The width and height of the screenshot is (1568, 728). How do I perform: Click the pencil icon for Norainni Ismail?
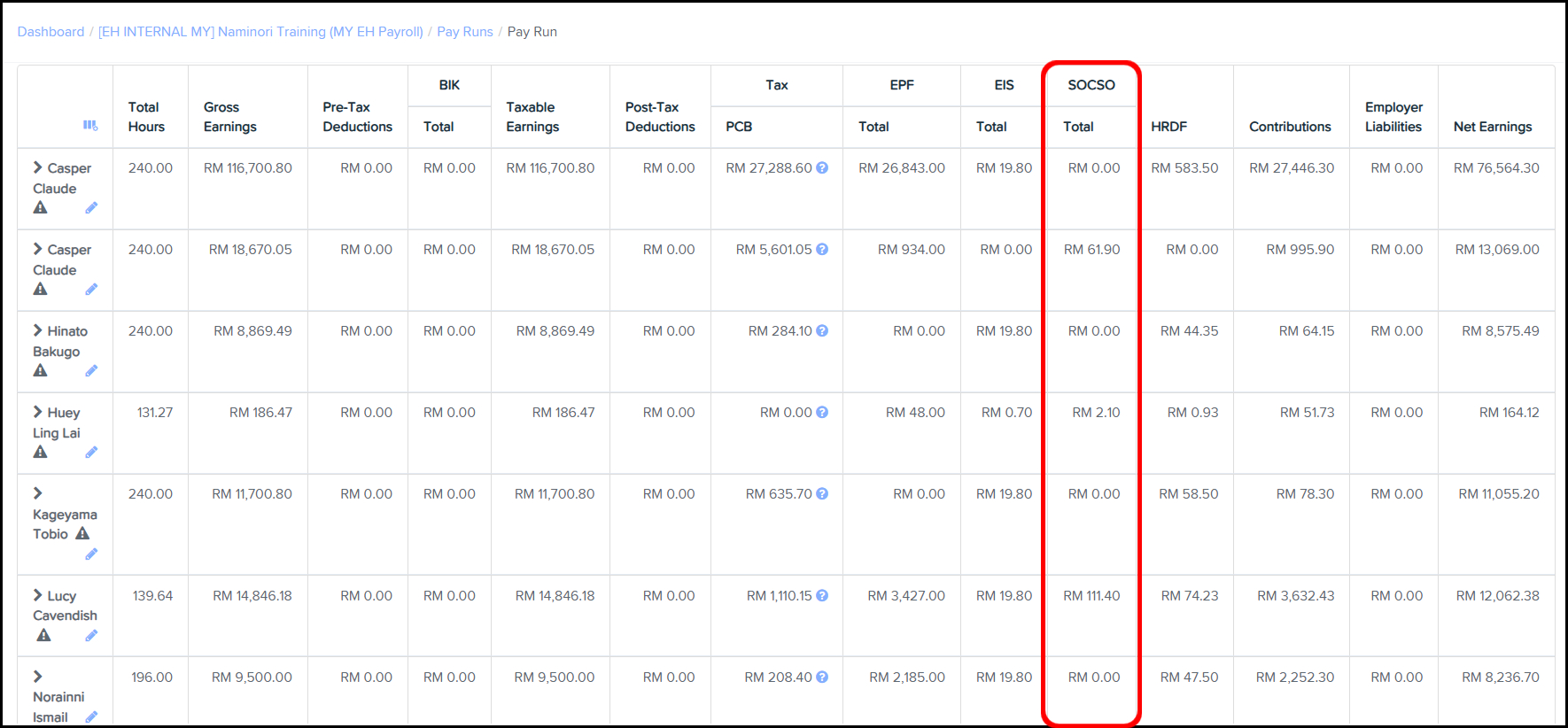click(x=91, y=717)
